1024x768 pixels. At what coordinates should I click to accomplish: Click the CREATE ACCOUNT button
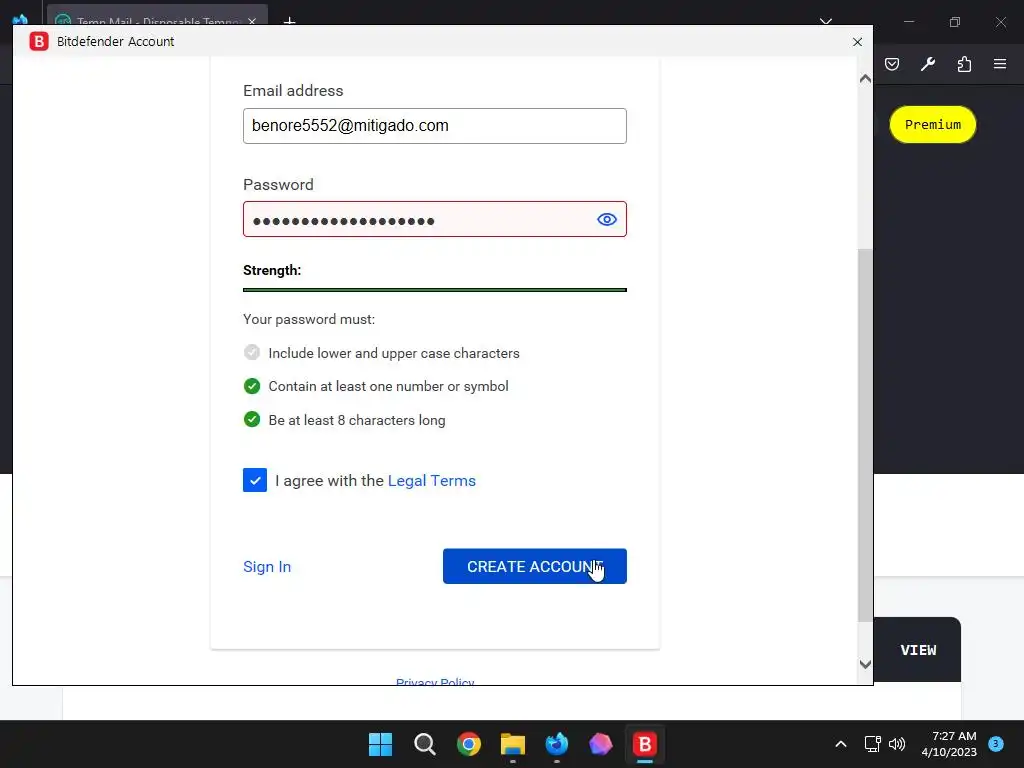pyautogui.click(x=534, y=566)
